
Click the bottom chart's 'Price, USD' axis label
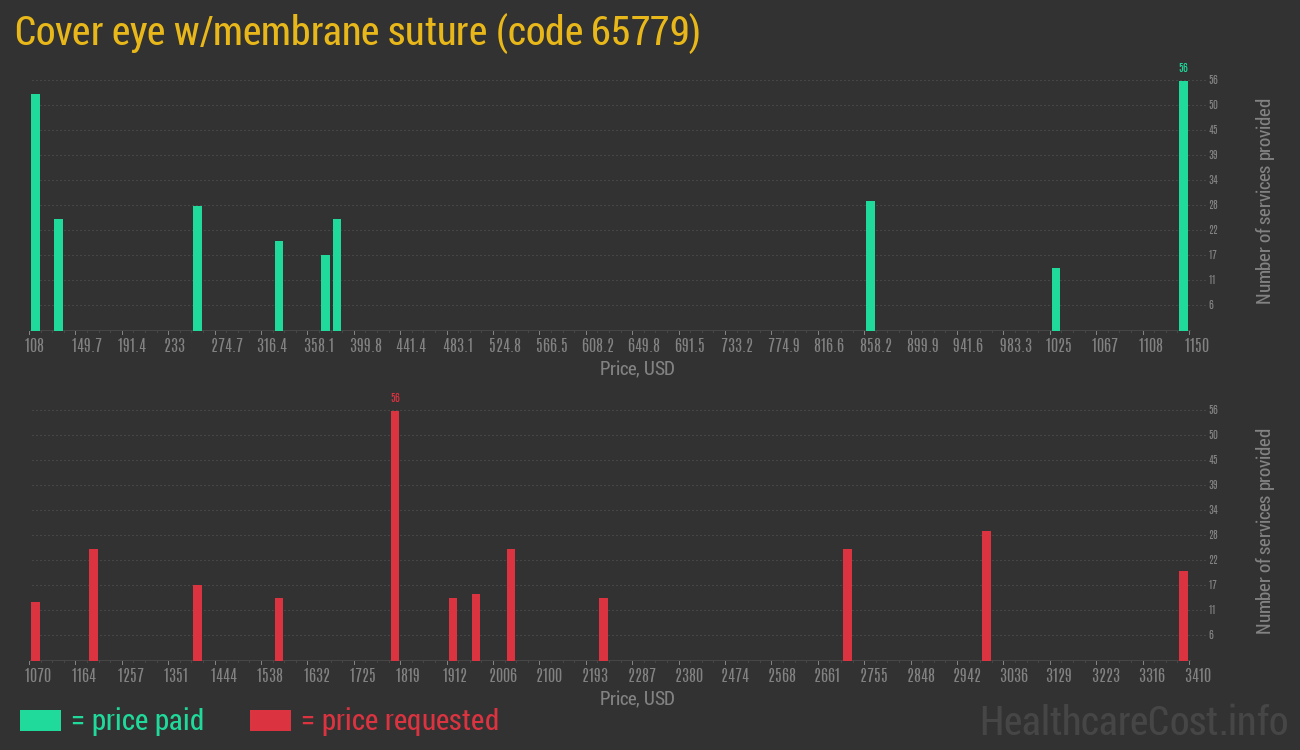pyautogui.click(x=637, y=698)
